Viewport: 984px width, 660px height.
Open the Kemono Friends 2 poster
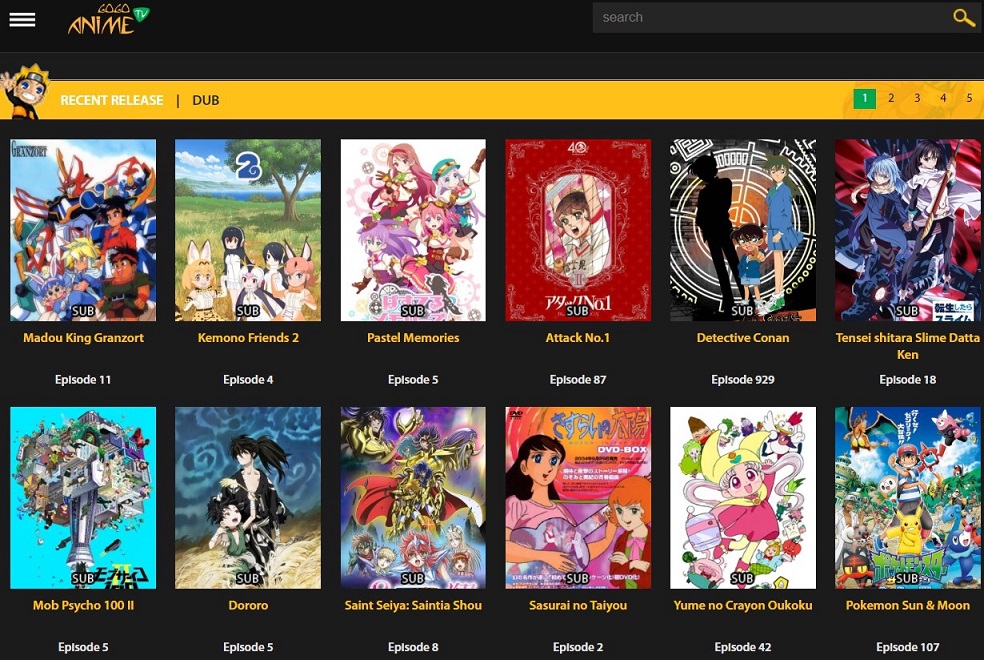coord(248,230)
